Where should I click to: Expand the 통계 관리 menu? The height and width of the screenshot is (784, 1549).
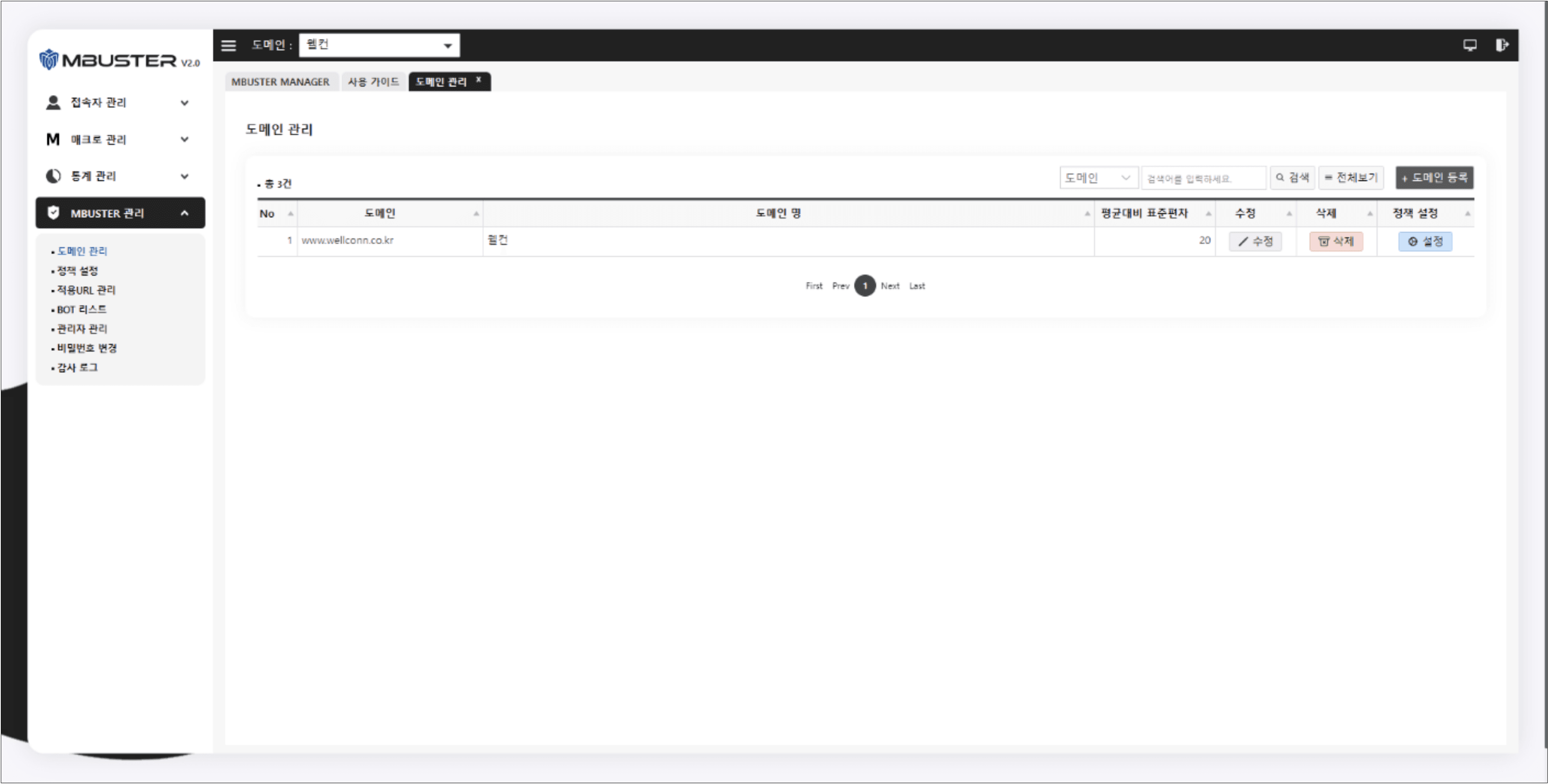coord(185,176)
